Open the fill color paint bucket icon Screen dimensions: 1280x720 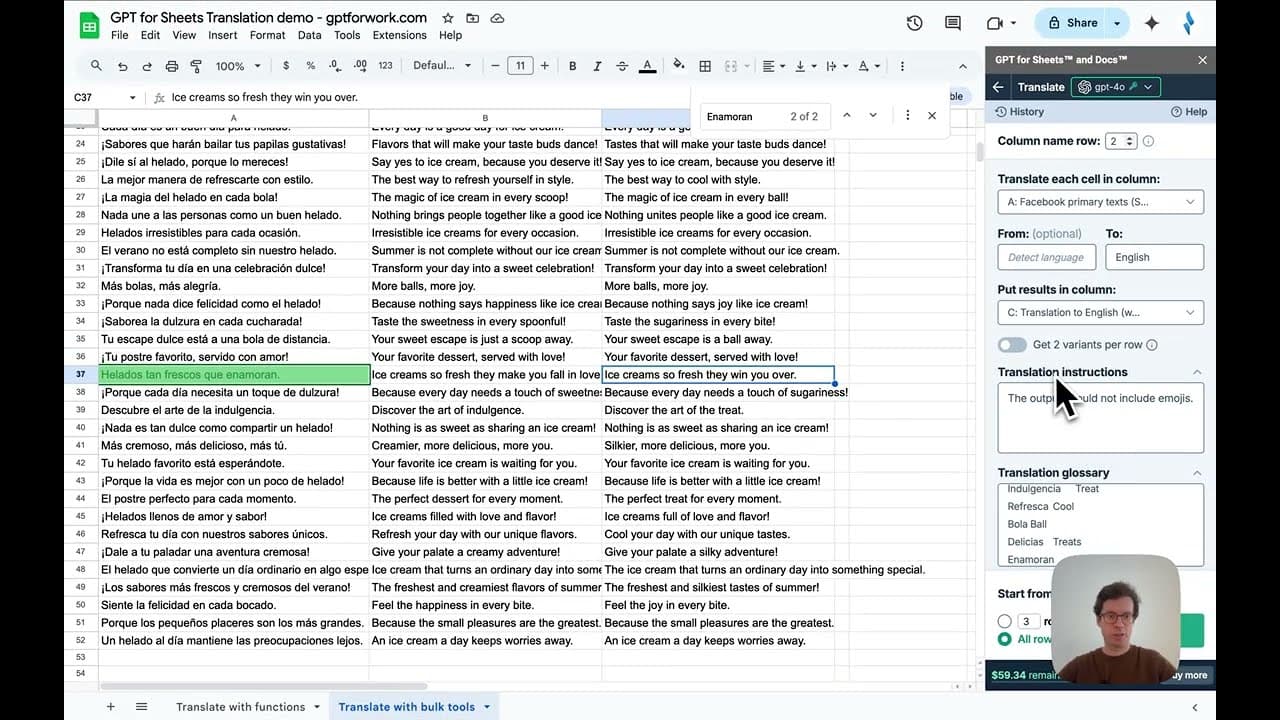click(x=678, y=66)
